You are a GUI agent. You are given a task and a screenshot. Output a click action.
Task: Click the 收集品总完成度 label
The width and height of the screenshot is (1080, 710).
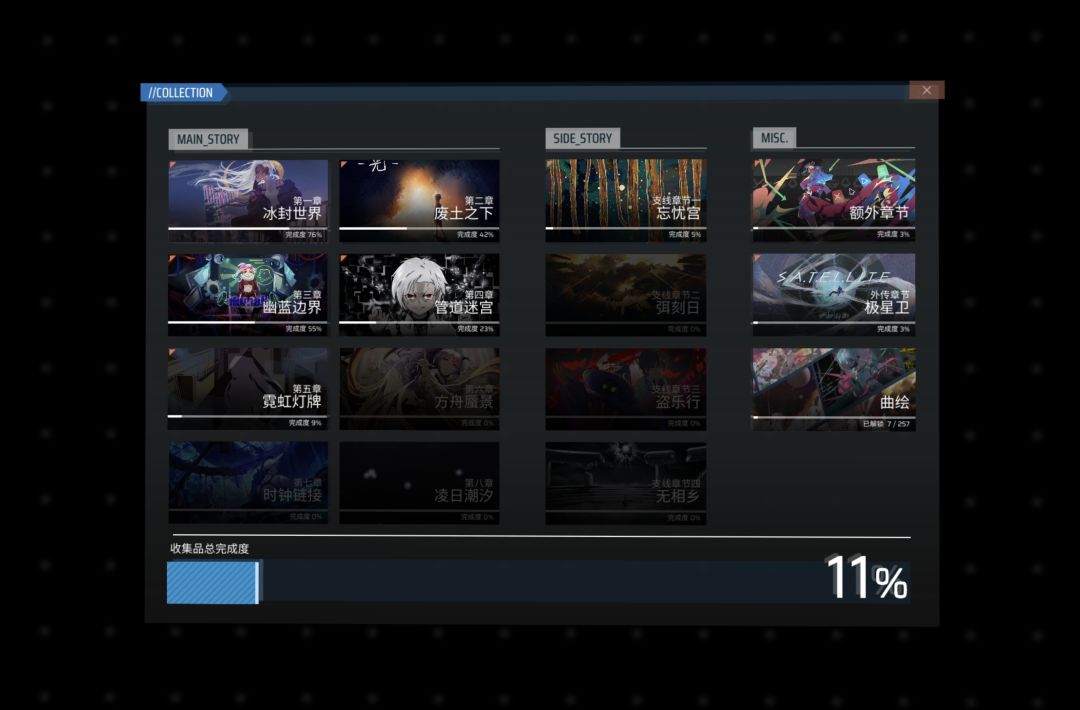point(209,548)
